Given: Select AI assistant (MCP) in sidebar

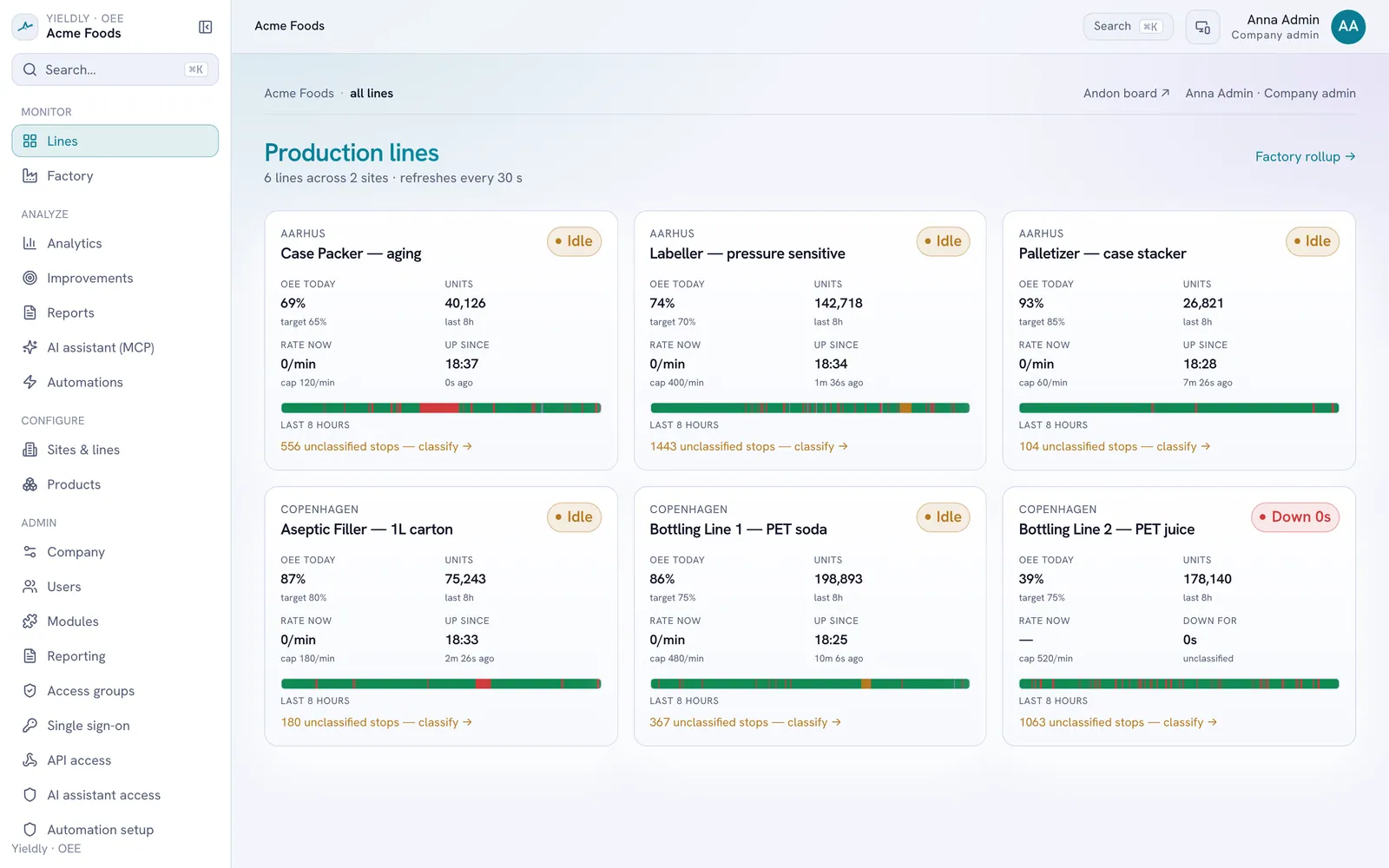Looking at the screenshot, I should [x=115, y=347].
